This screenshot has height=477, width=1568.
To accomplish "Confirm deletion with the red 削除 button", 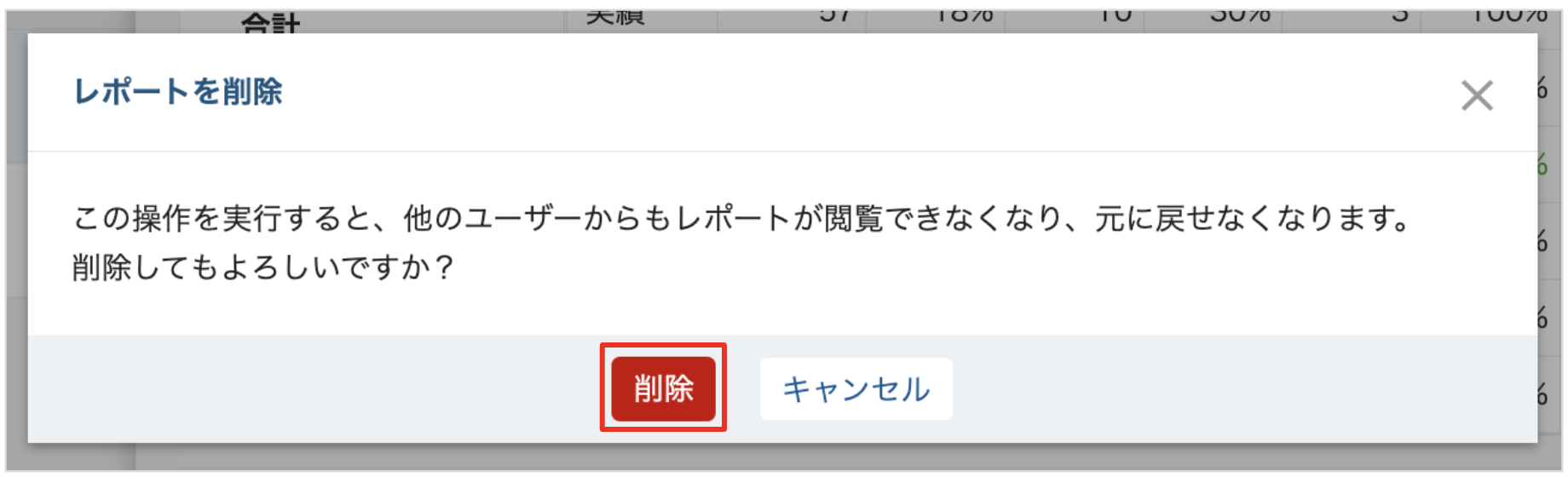I will 663,388.
